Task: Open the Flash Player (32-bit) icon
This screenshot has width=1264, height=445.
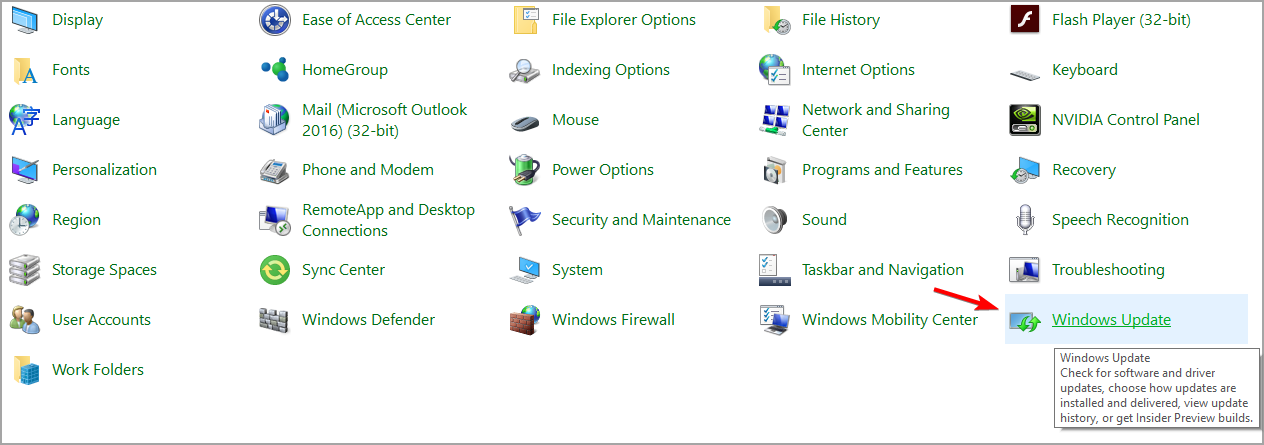Action: point(1025,20)
